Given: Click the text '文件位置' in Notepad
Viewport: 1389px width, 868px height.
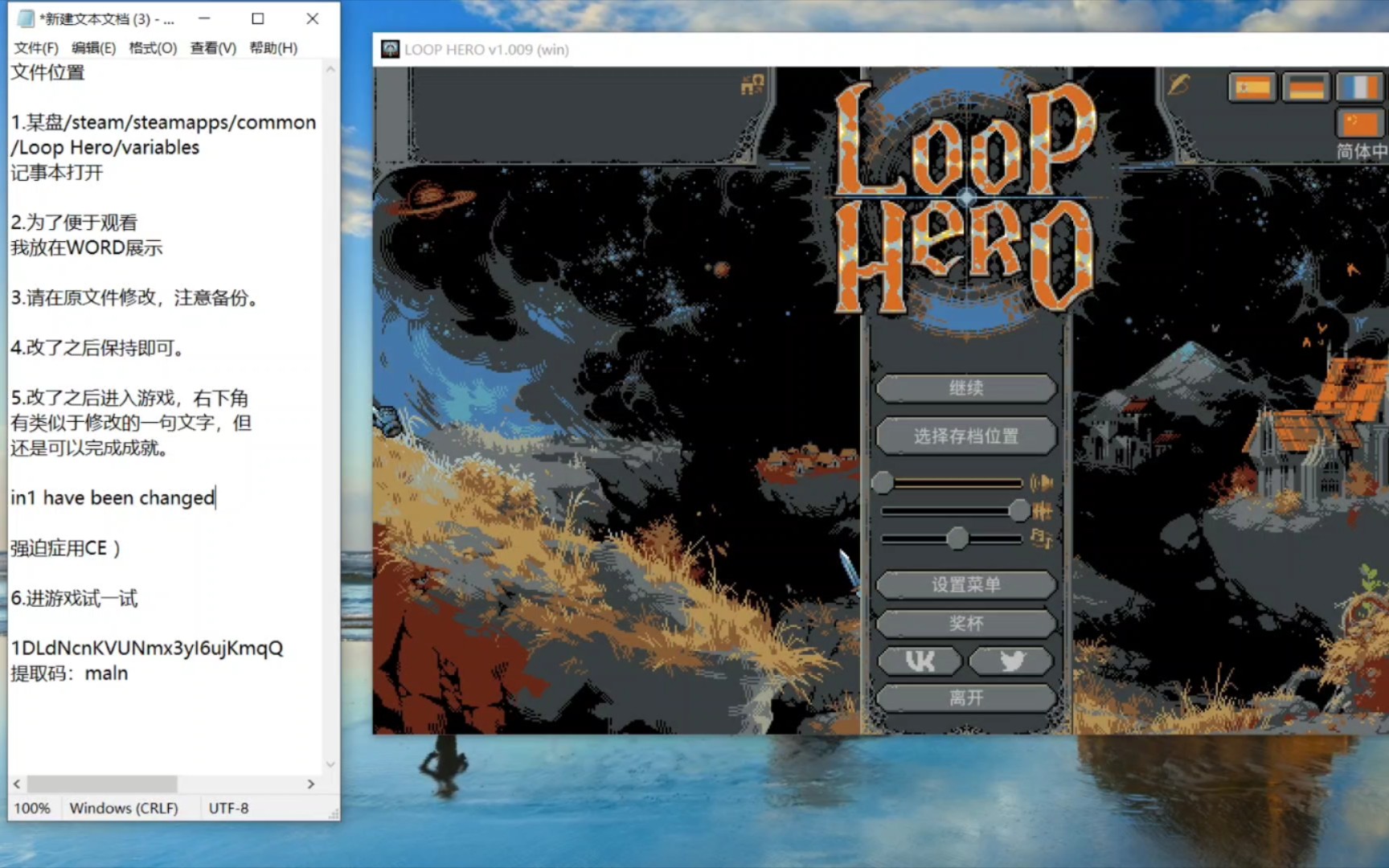Looking at the screenshot, I should click(47, 72).
